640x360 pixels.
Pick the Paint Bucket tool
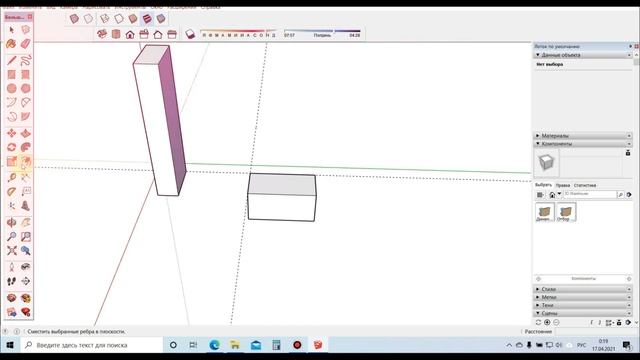[11, 43]
